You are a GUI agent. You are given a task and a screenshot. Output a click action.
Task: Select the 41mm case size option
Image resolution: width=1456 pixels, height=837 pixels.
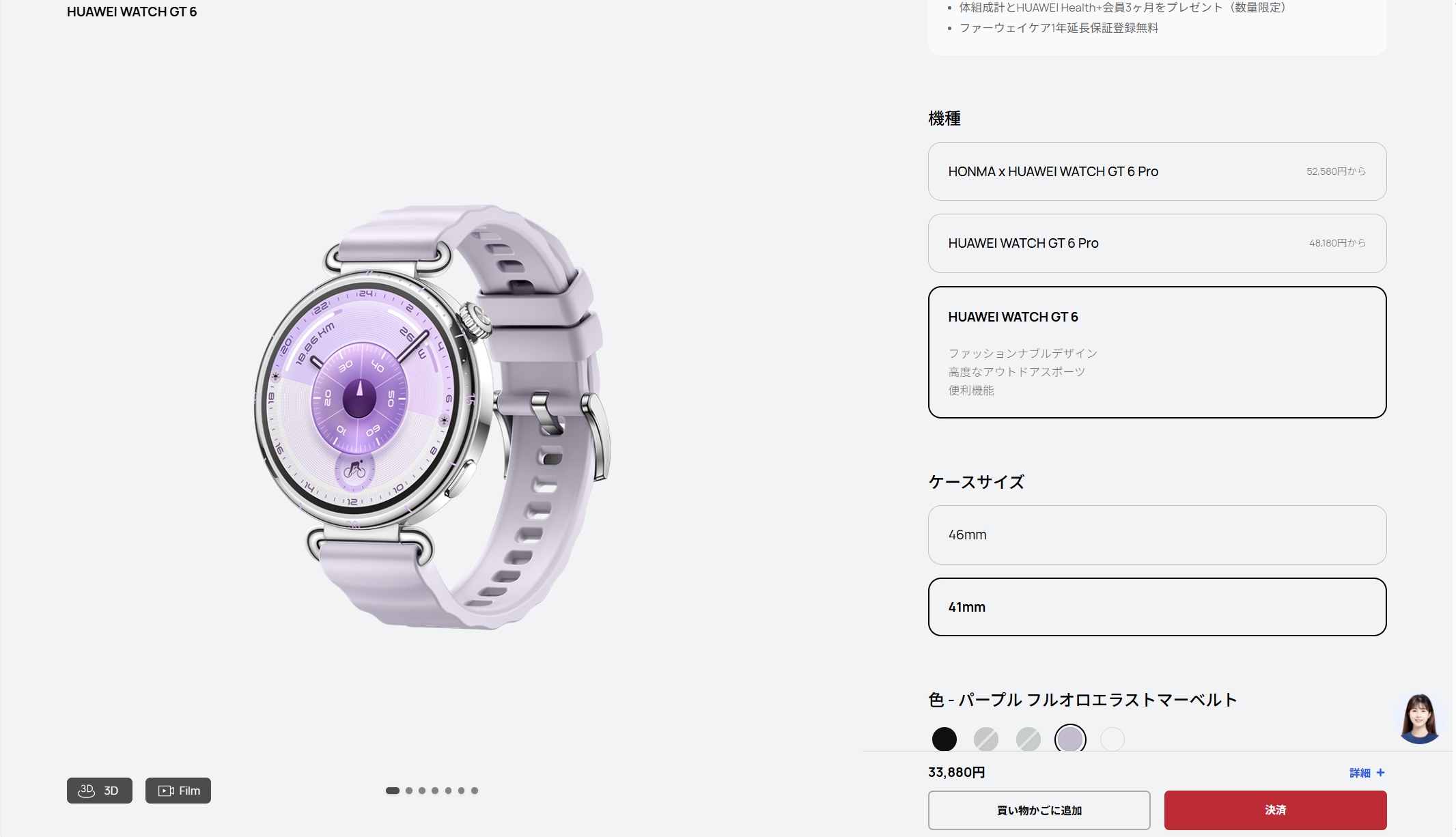point(1157,607)
